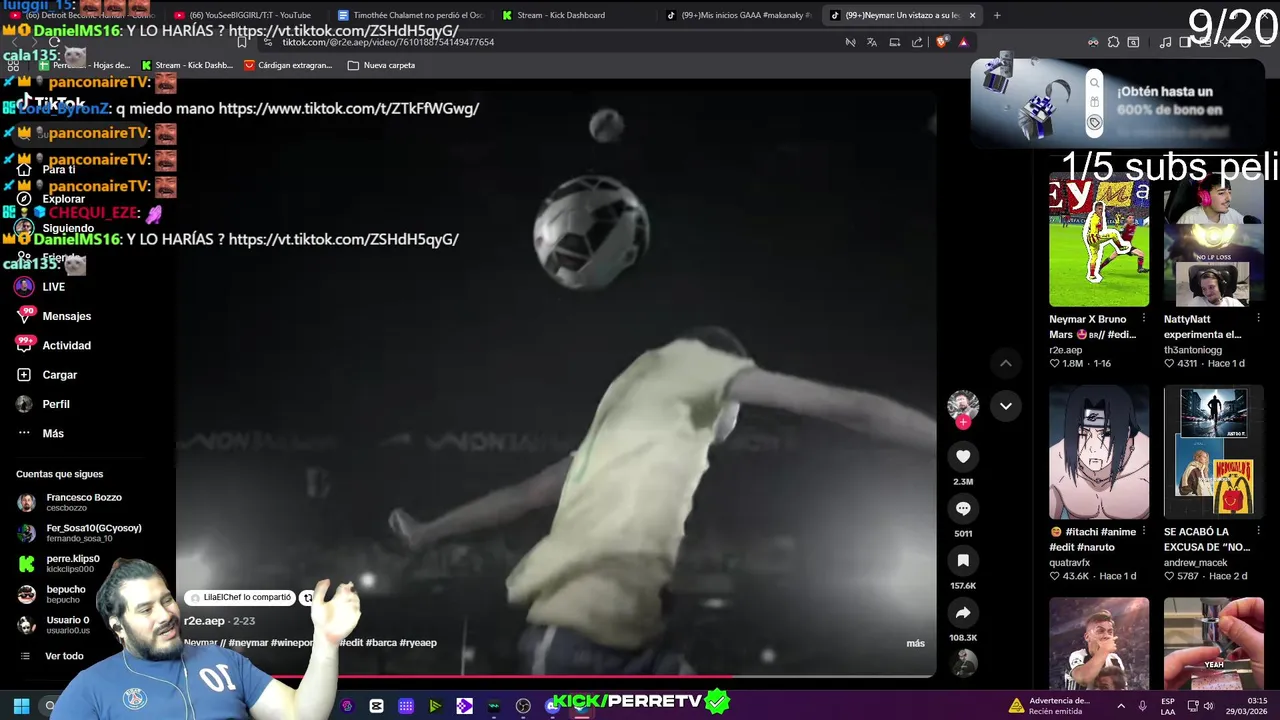
Task: Open the Stream - Kick Dashb... bookmark
Action: 187,65
